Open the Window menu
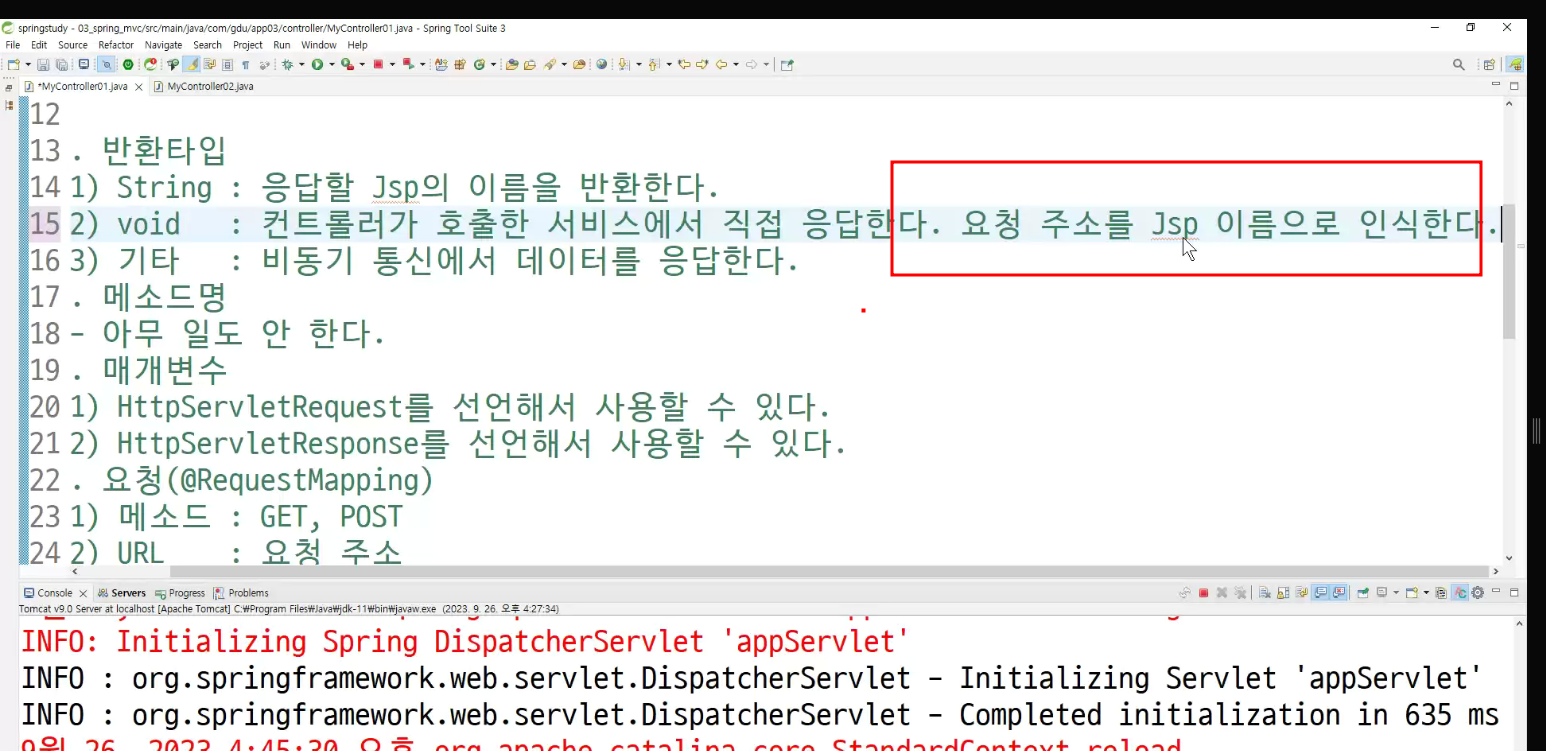The height and width of the screenshot is (751, 1546). (x=319, y=45)
